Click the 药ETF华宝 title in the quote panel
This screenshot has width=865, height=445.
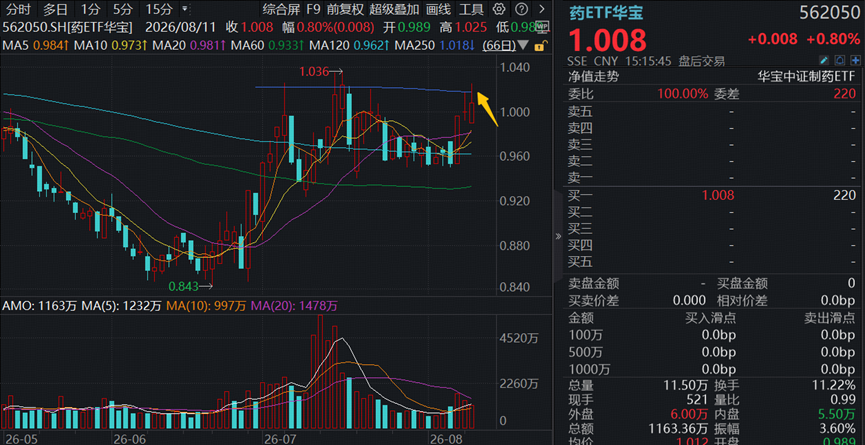click(x=606, y=12)
